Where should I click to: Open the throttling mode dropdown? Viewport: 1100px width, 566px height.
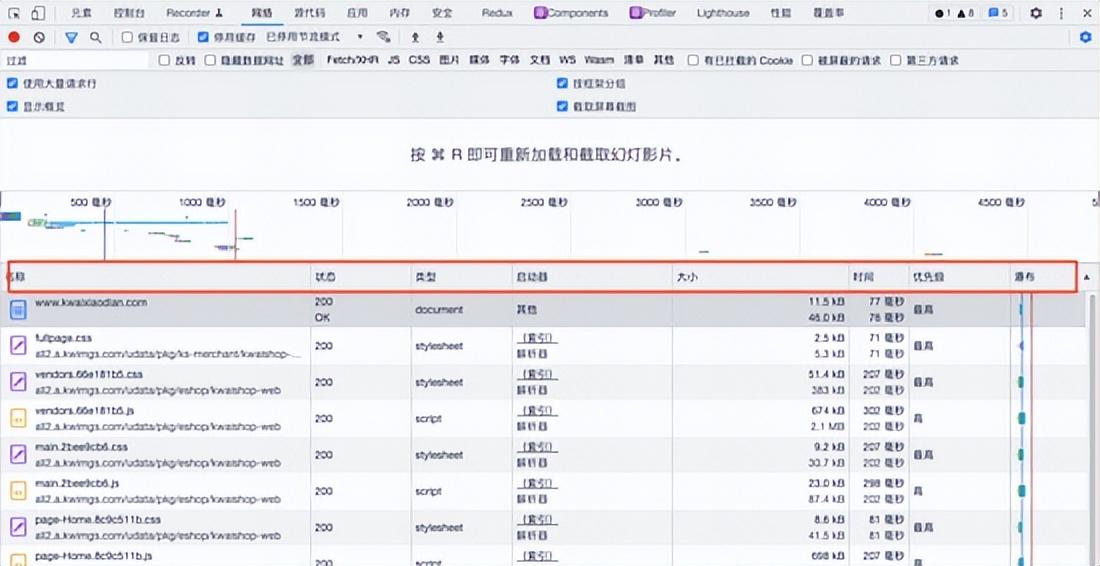pyautogui.click(x=316, y=36)
